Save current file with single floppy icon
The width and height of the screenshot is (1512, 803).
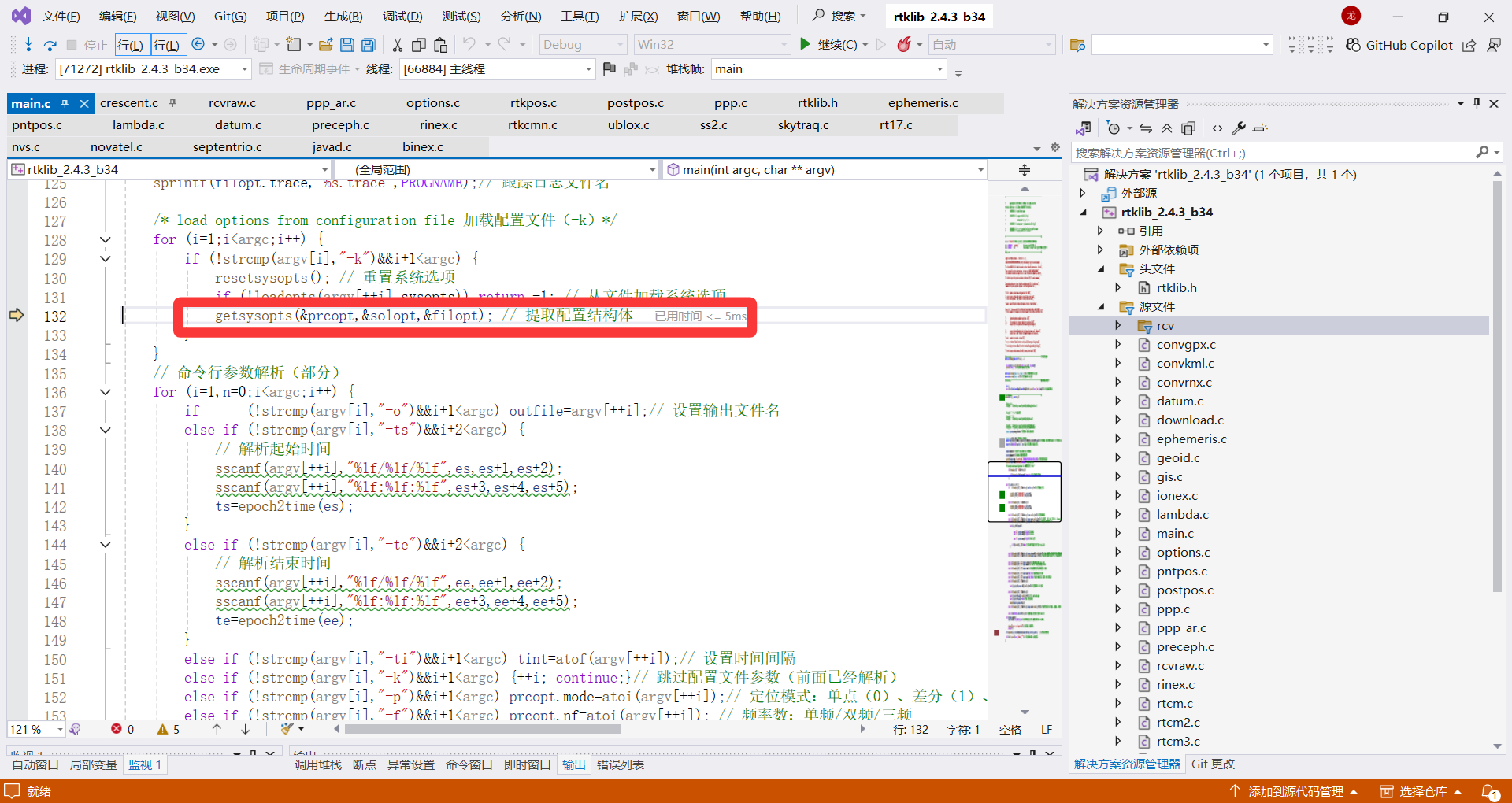tap(347, 45)
